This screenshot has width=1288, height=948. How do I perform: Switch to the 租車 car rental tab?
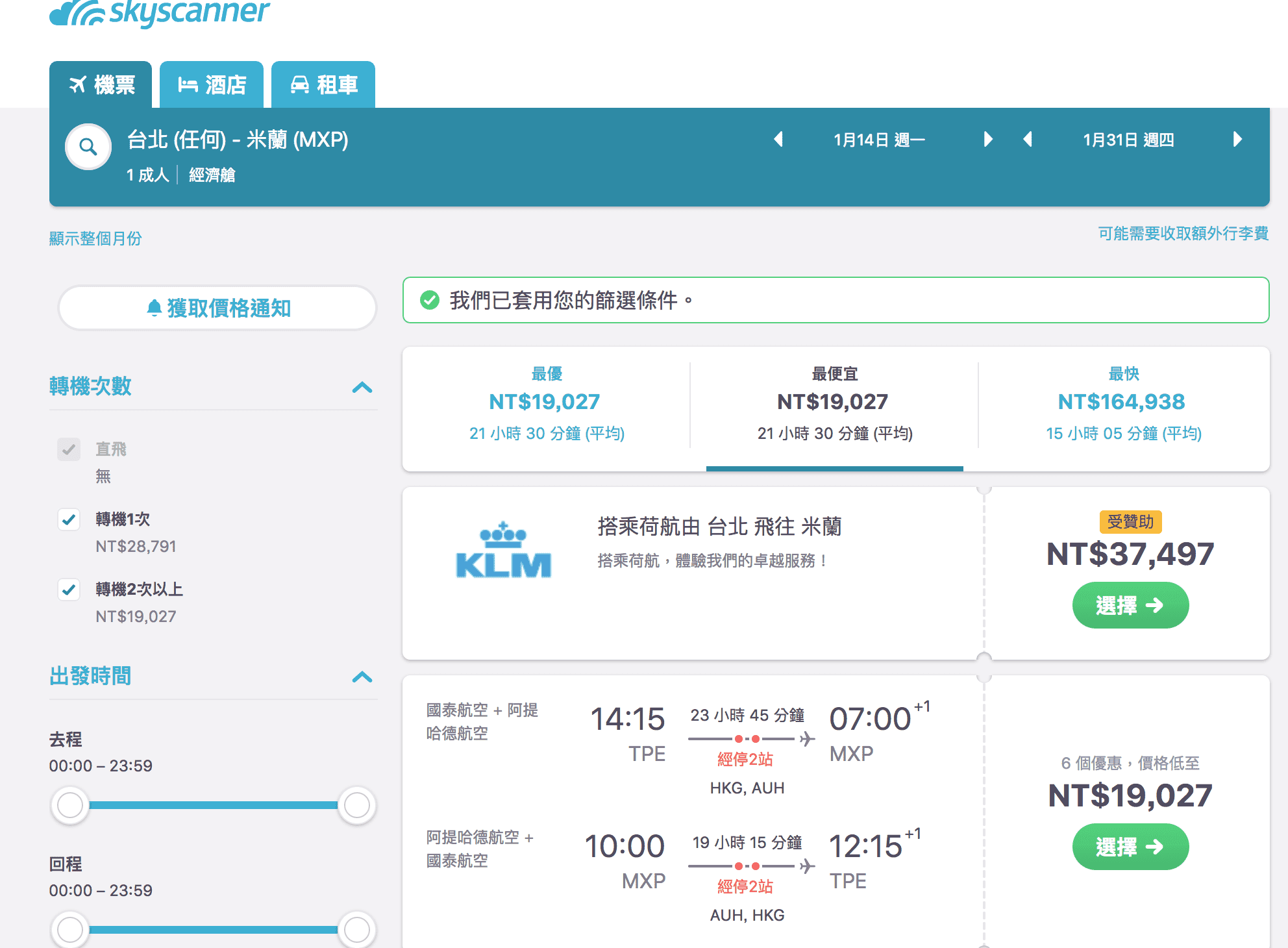point(323,84)
